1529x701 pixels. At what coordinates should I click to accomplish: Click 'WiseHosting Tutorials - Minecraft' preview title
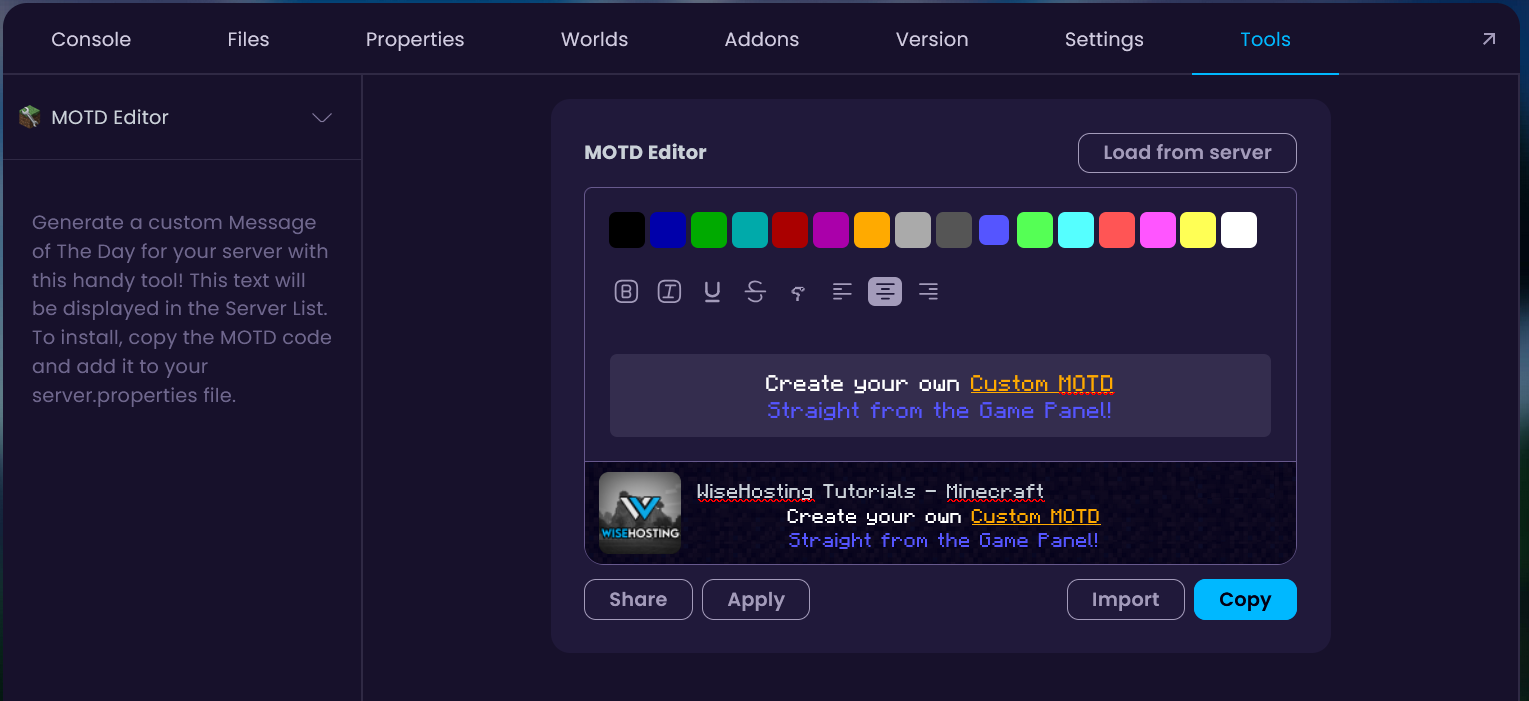click(870, 491)
